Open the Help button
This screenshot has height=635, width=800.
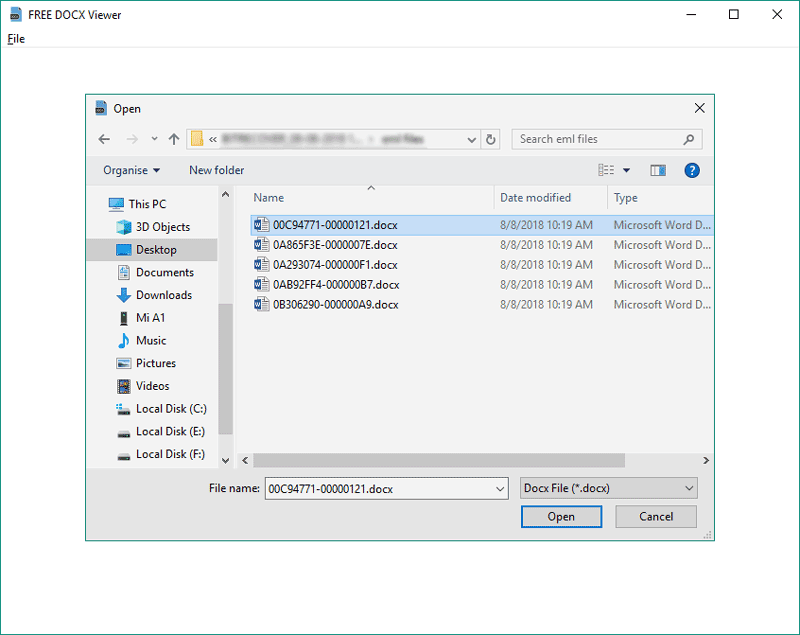692,170
